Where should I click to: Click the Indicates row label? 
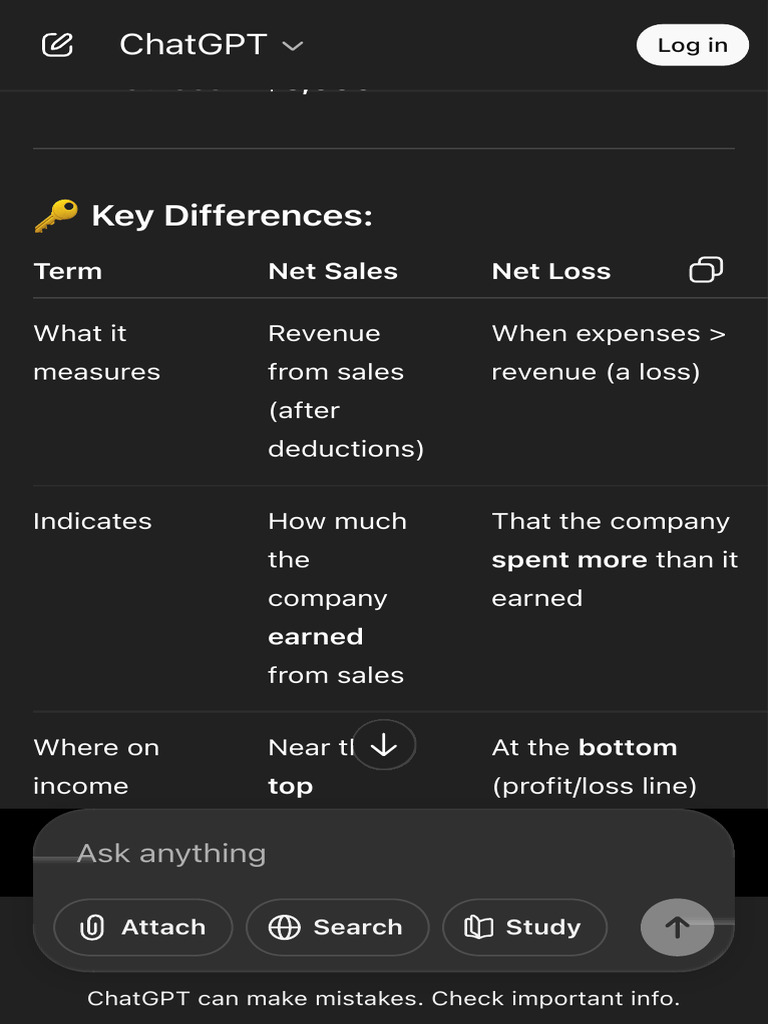92,521
